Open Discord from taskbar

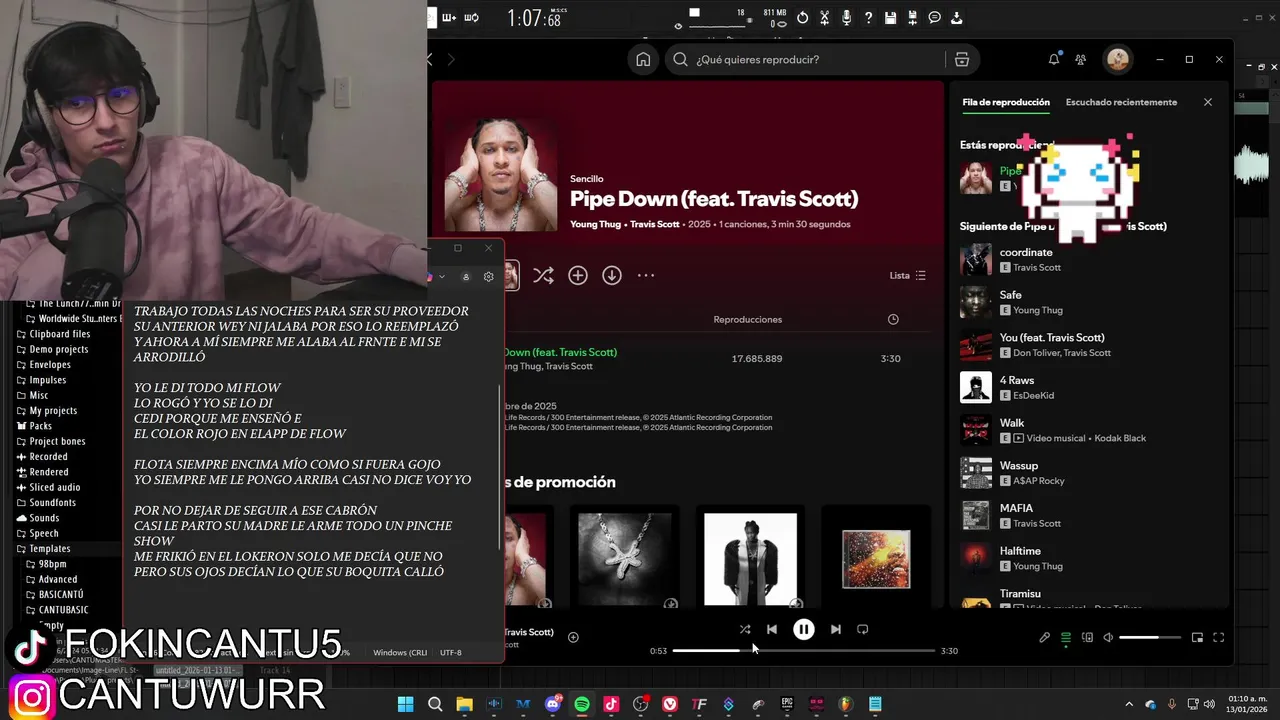[x=553, y=704]
